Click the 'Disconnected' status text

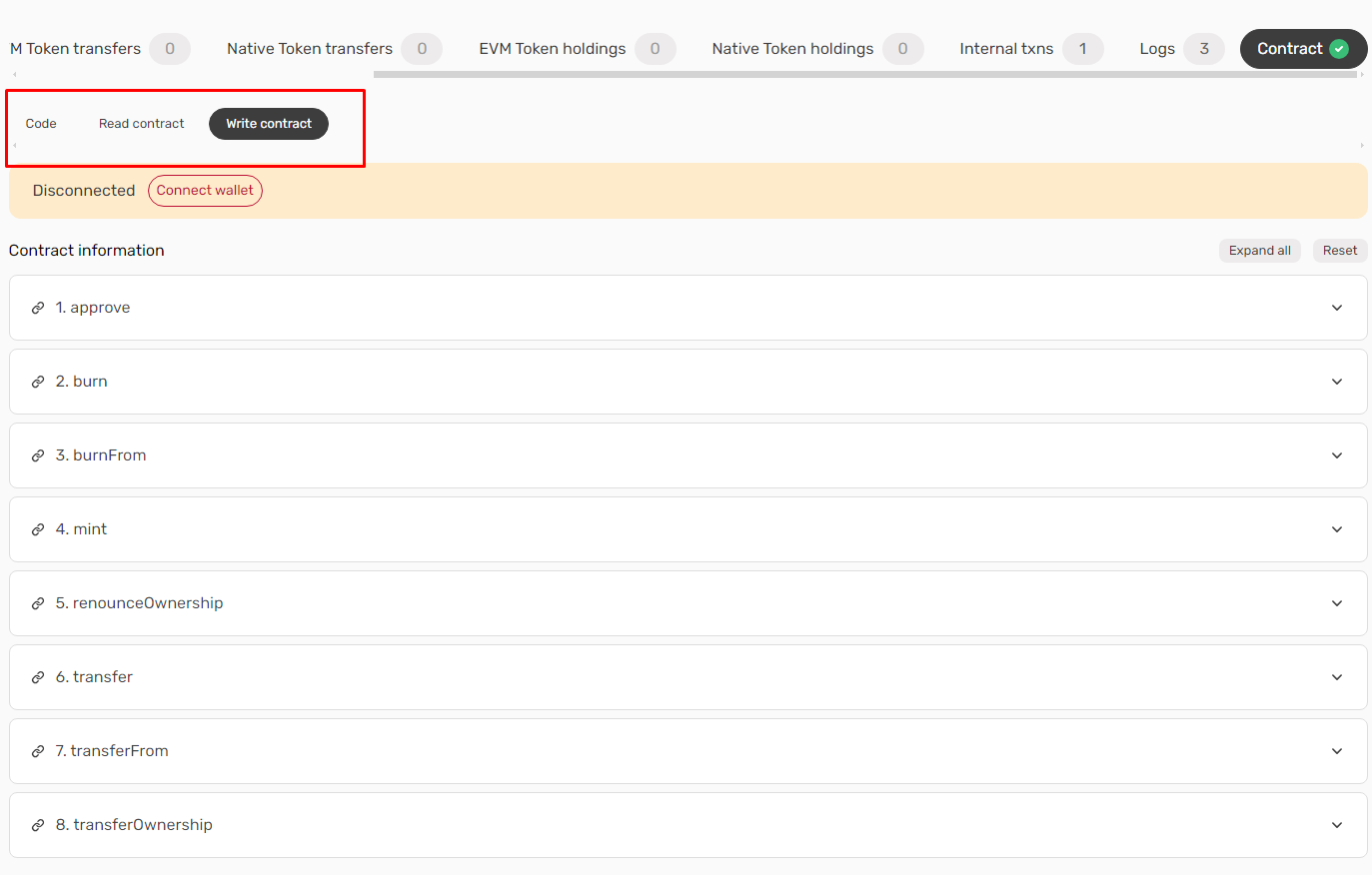[x=84, y=191]
